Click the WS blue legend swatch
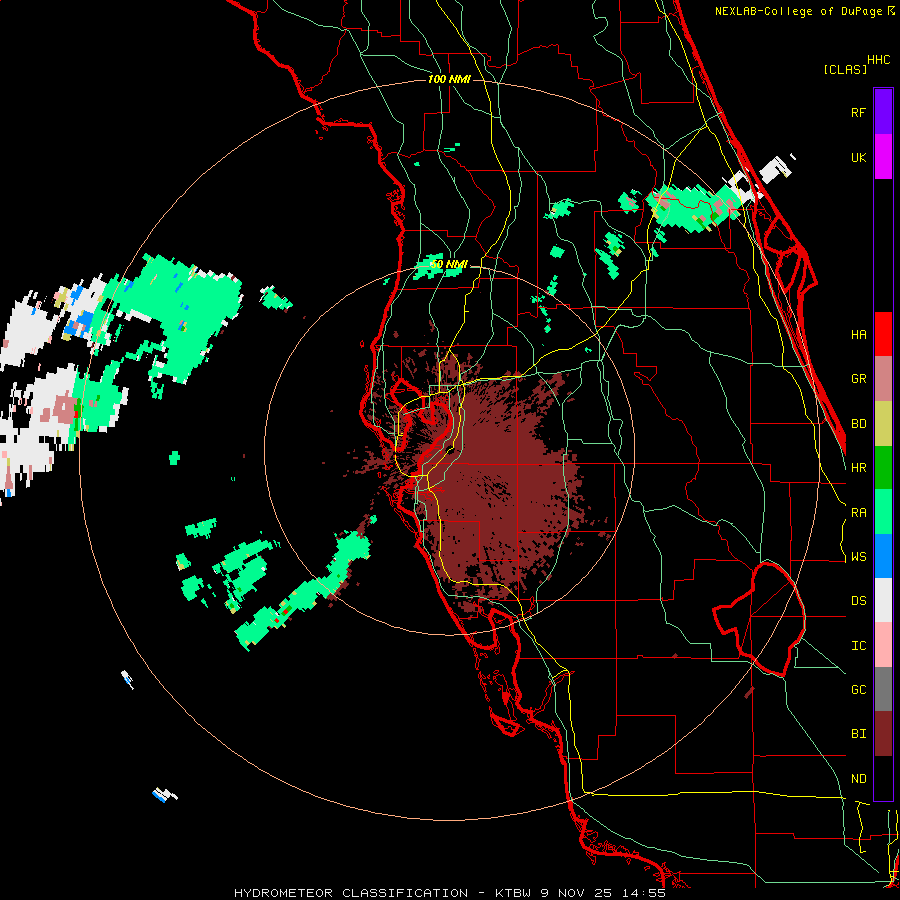The width and height of the screenshot is (900, 900). pyautogui.click(x=883, y=556)
